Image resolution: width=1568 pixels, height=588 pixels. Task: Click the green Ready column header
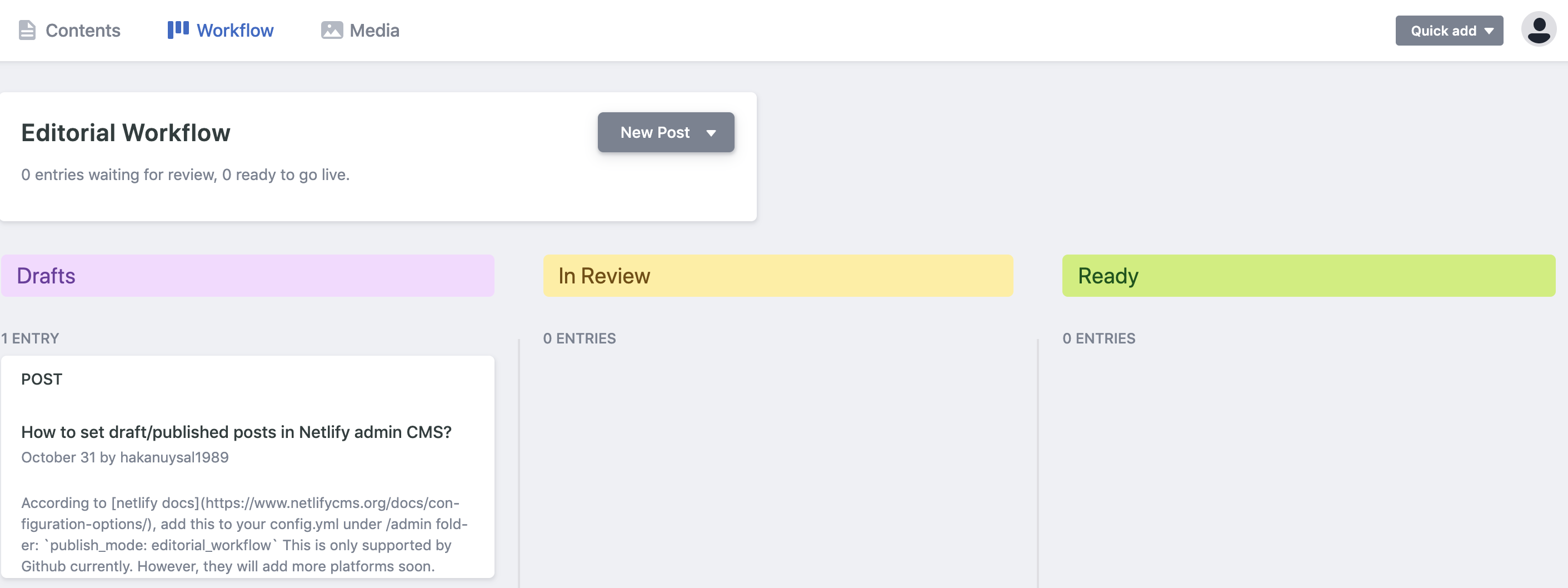point(1308,276)
